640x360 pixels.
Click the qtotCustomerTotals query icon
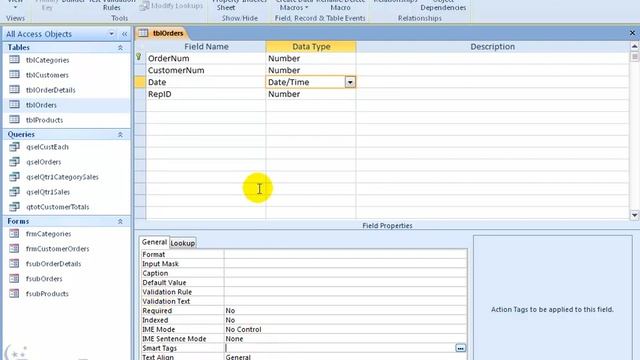pyautogui.click(x=14, y=207)
